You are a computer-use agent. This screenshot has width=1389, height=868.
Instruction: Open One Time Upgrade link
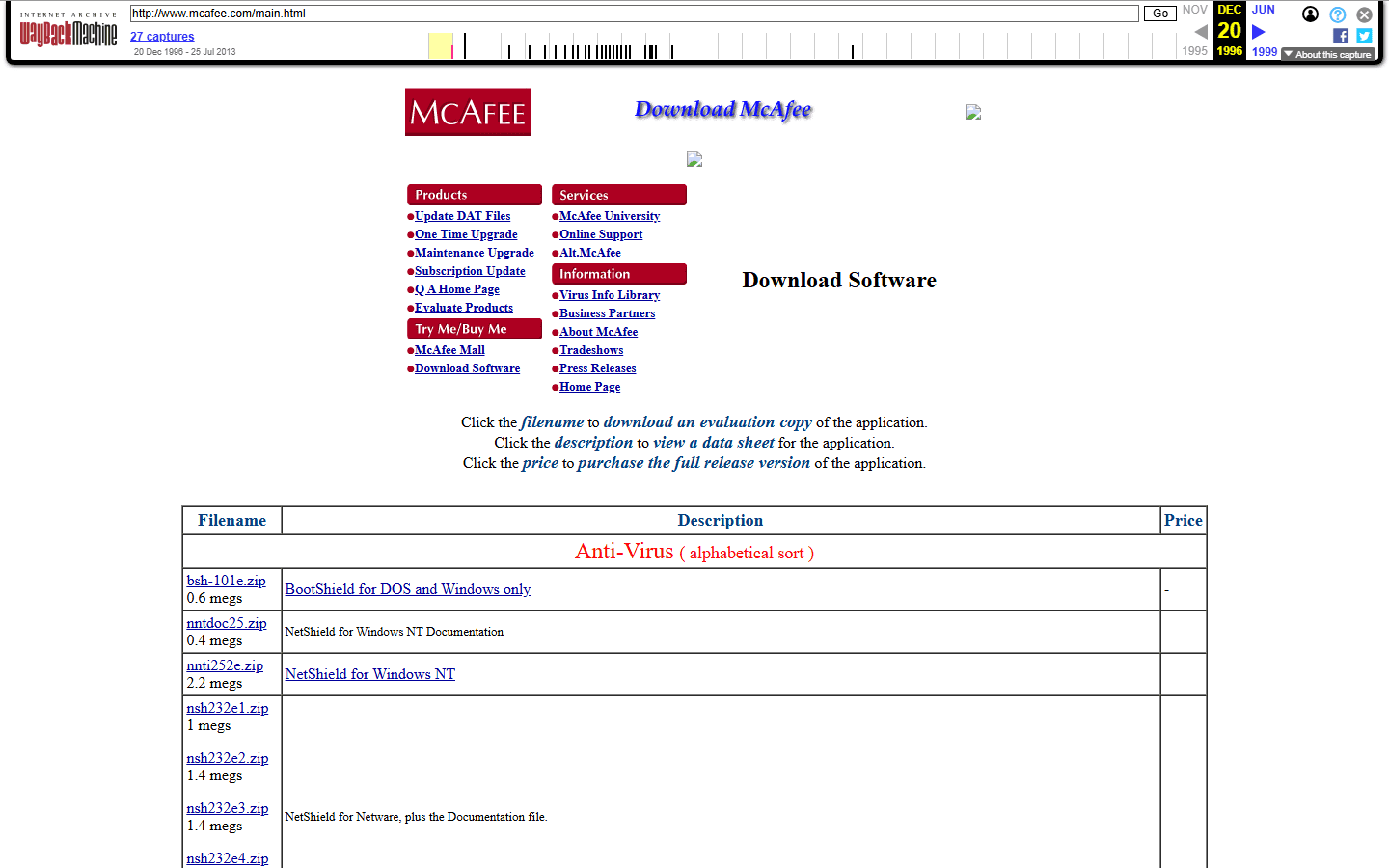click(x=466, y=234)
